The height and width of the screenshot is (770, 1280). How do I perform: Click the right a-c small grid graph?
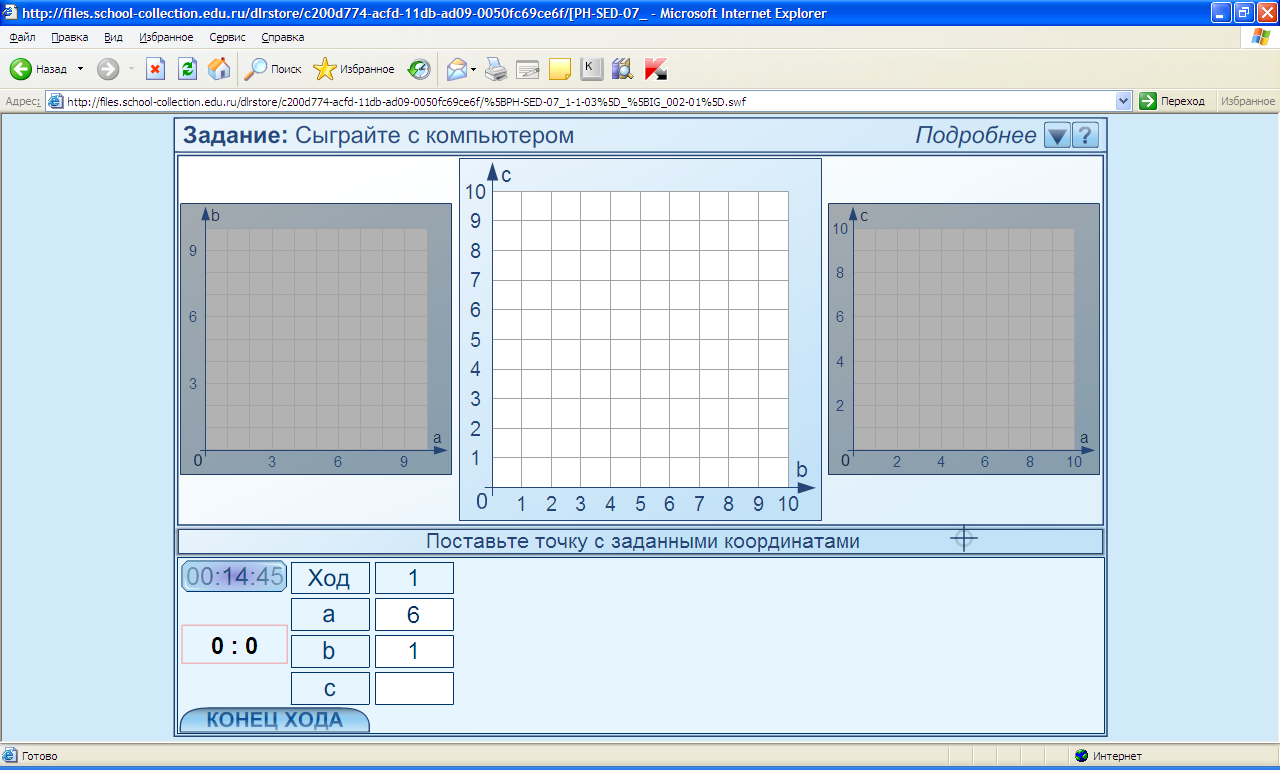click(x=964, y=339)
